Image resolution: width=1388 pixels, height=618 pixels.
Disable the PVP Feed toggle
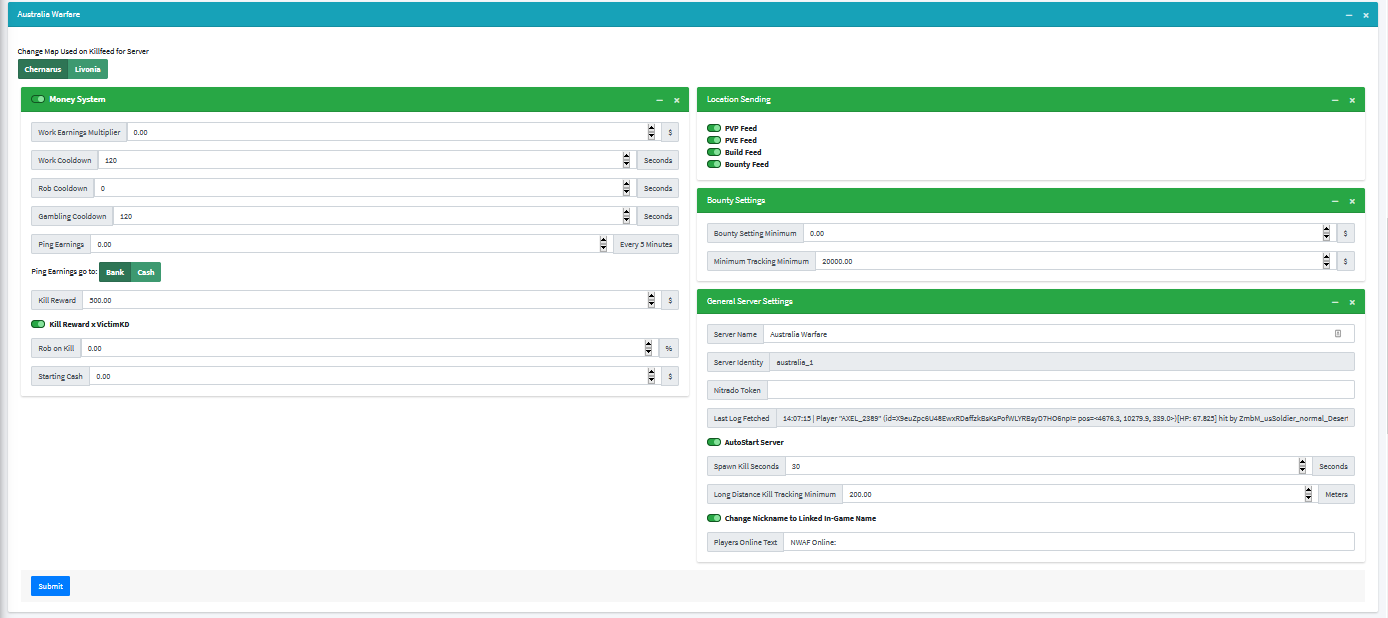(x=714, y=129)
